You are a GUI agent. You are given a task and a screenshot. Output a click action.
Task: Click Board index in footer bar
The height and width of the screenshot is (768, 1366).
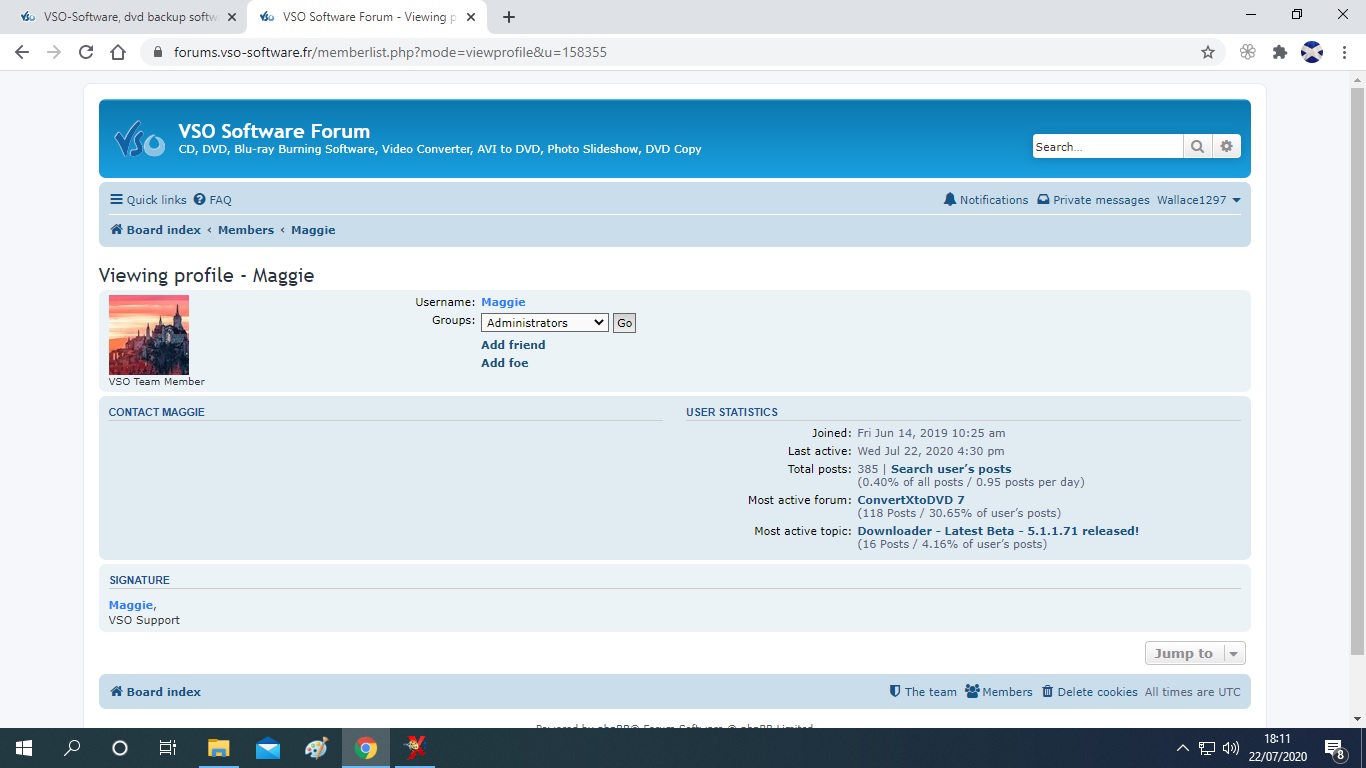[x=156, y=692]
